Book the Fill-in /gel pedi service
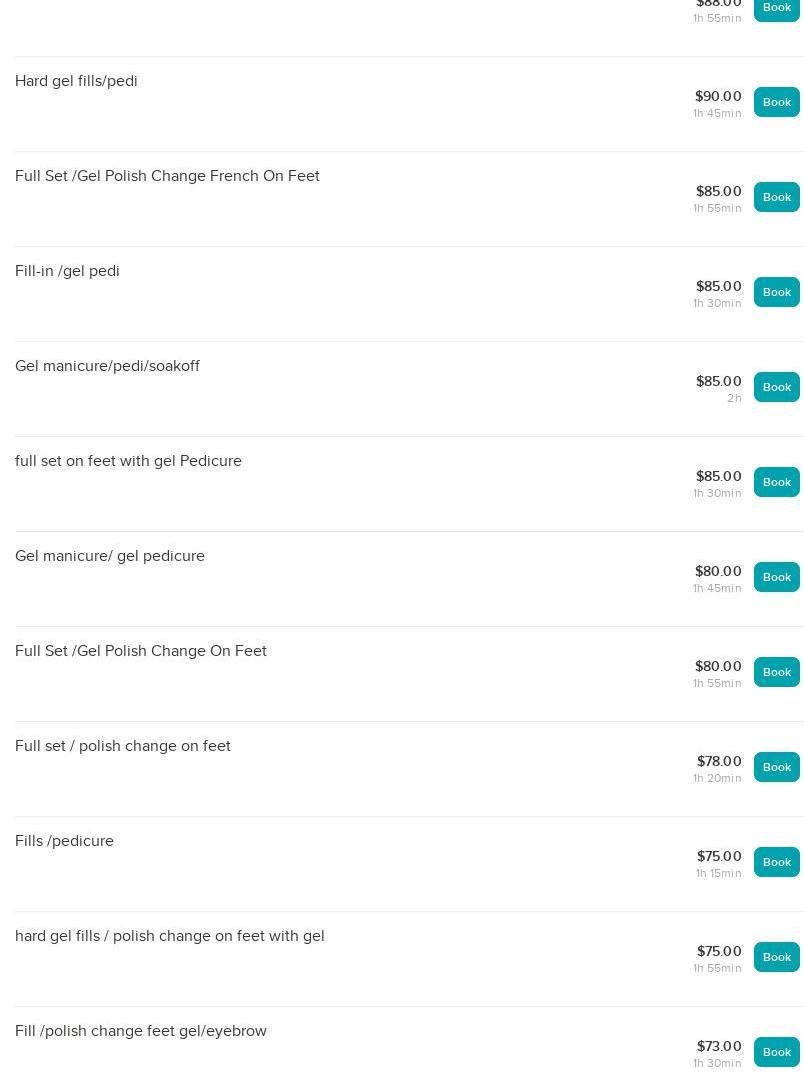This screenshot has width=804, height=1089. pyautogui.click(x=776, y=292)
